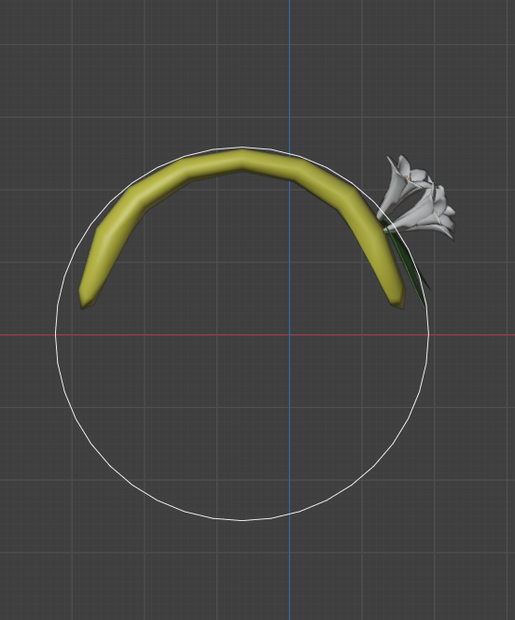Viewport: 515px width, 620px height.
Task: Click the lowest point of the white circle
Action: tap(242, 520)
